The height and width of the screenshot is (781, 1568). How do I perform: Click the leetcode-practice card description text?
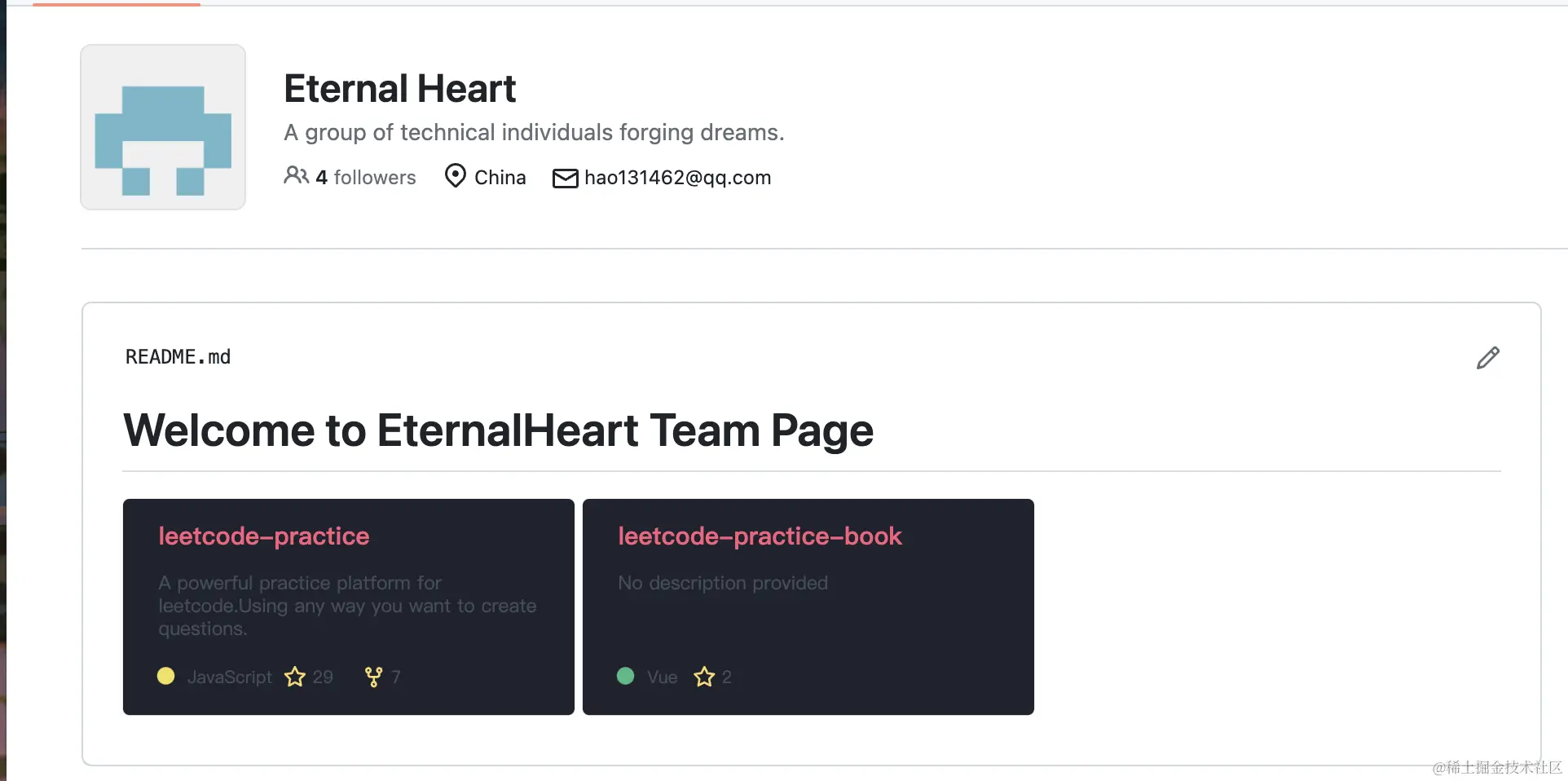point(347,606)
